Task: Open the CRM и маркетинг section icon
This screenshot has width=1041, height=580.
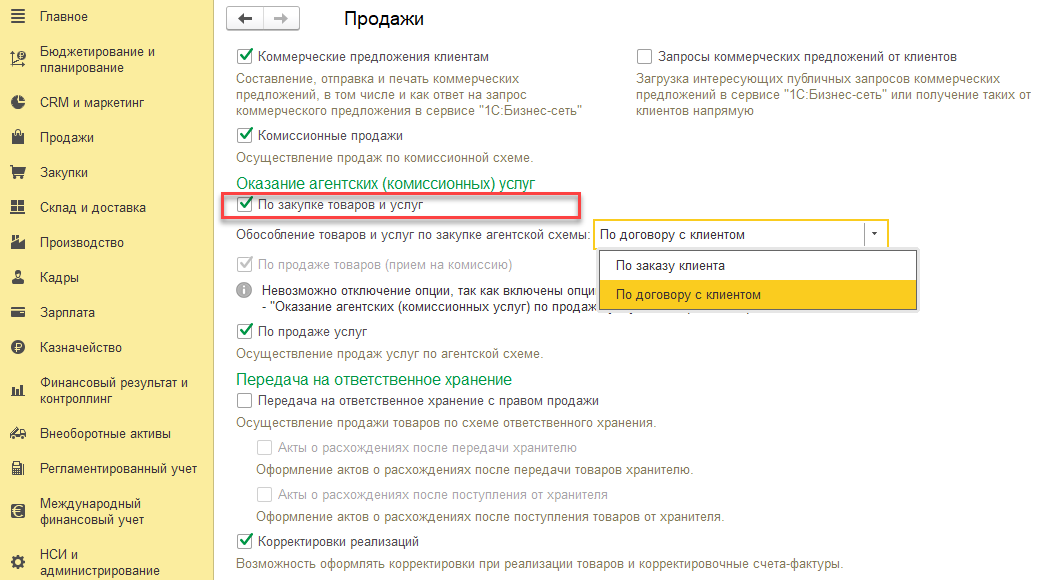Action: pos(17,101)
